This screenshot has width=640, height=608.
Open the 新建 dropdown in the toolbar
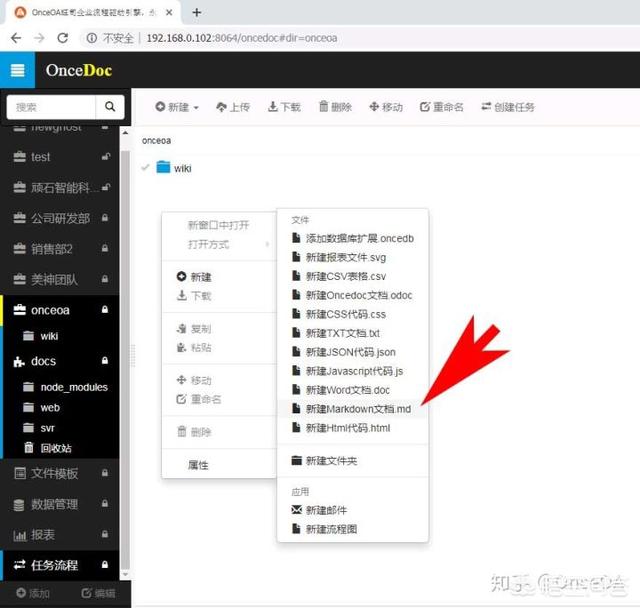177,107
